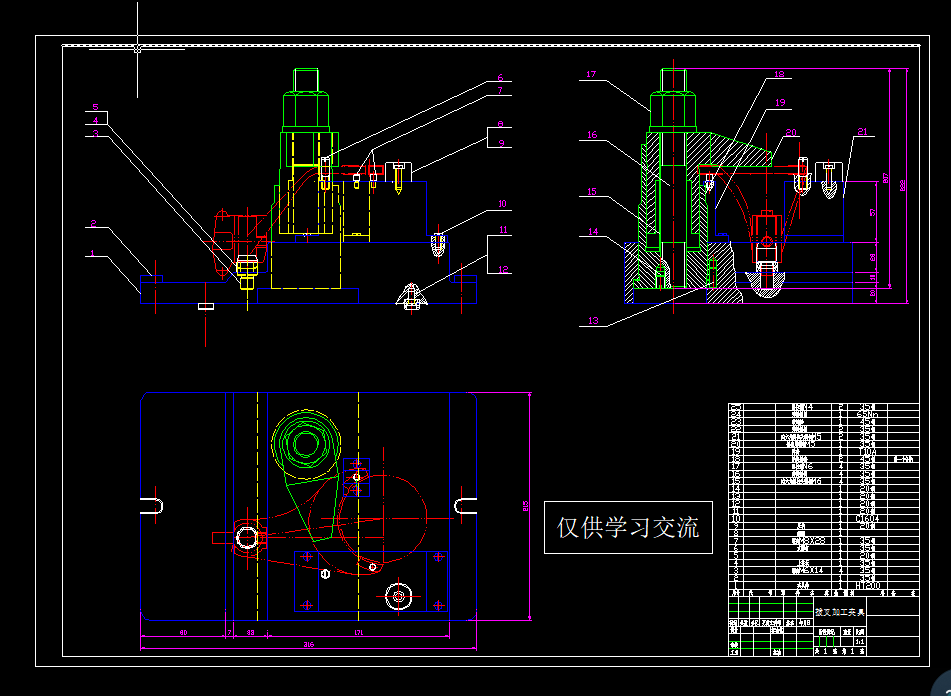Select the 316 overall width dimension
Image resolution: width=951 pixels, height=696 pixels.
[x=308, y=644]
